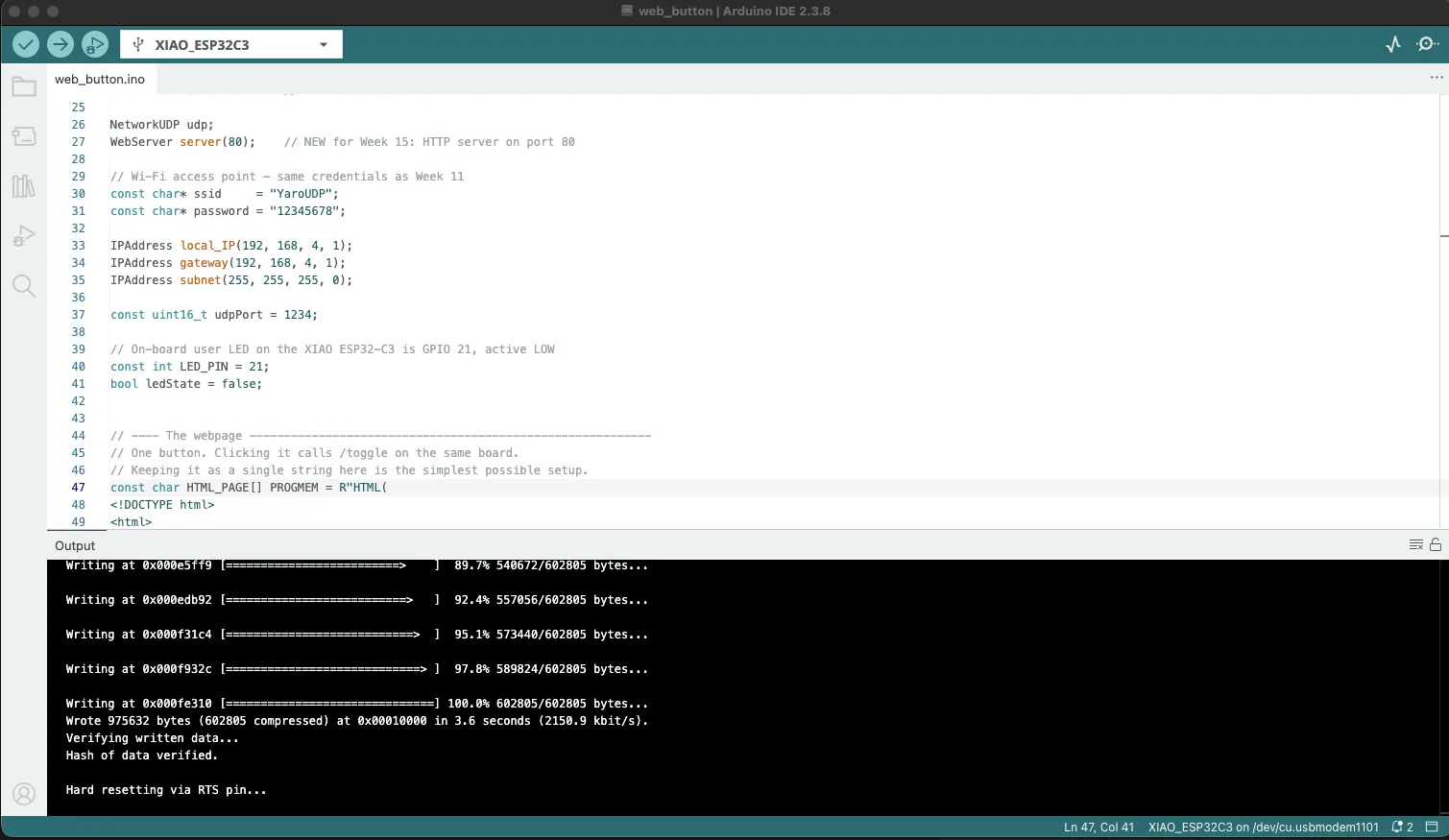This screenshot has width=1449, height=840.
Task: Click the 'Wrote 975632 bytes' output line
Action: (357, 721)
